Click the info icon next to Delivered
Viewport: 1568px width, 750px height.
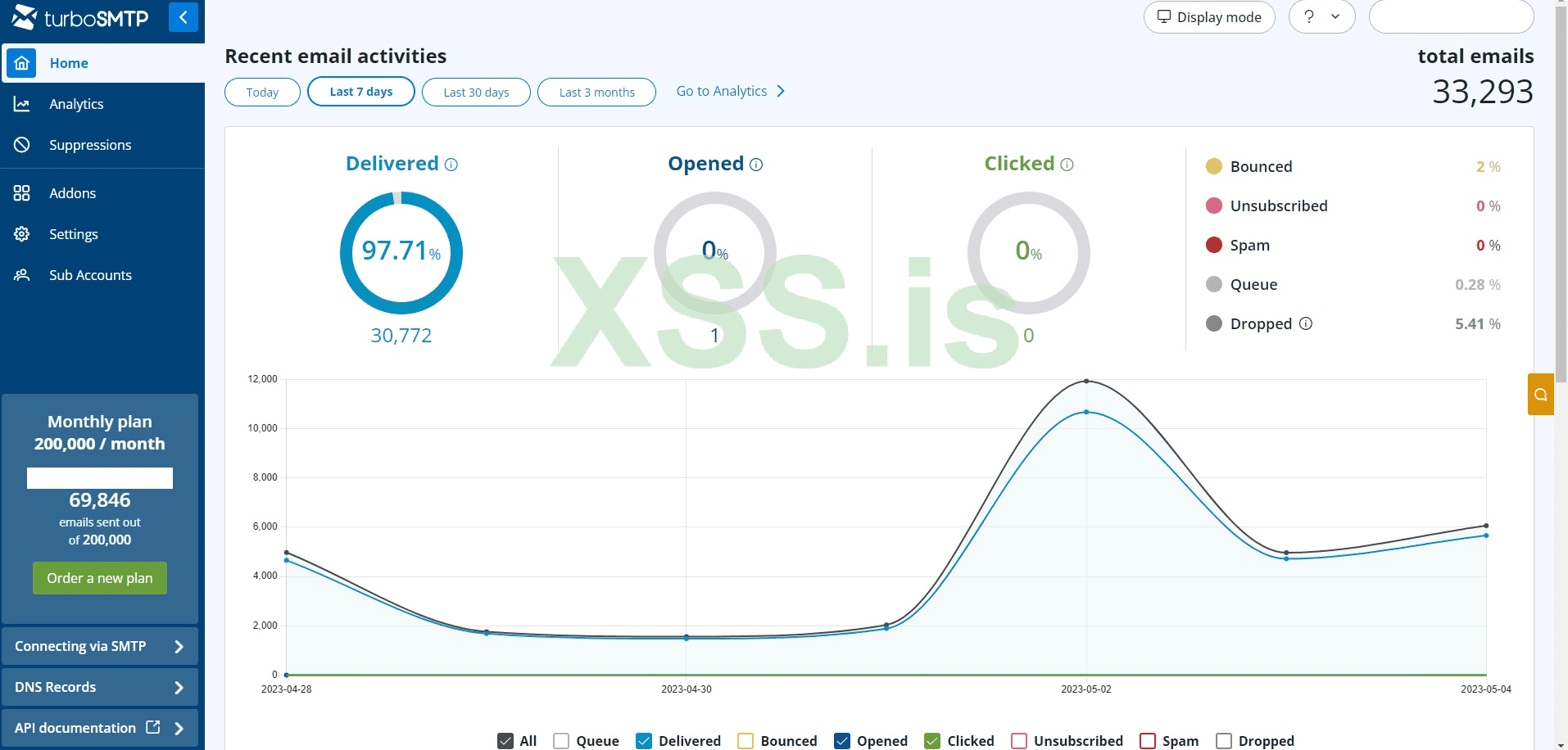pyautogui.click(x=451, y=165)
